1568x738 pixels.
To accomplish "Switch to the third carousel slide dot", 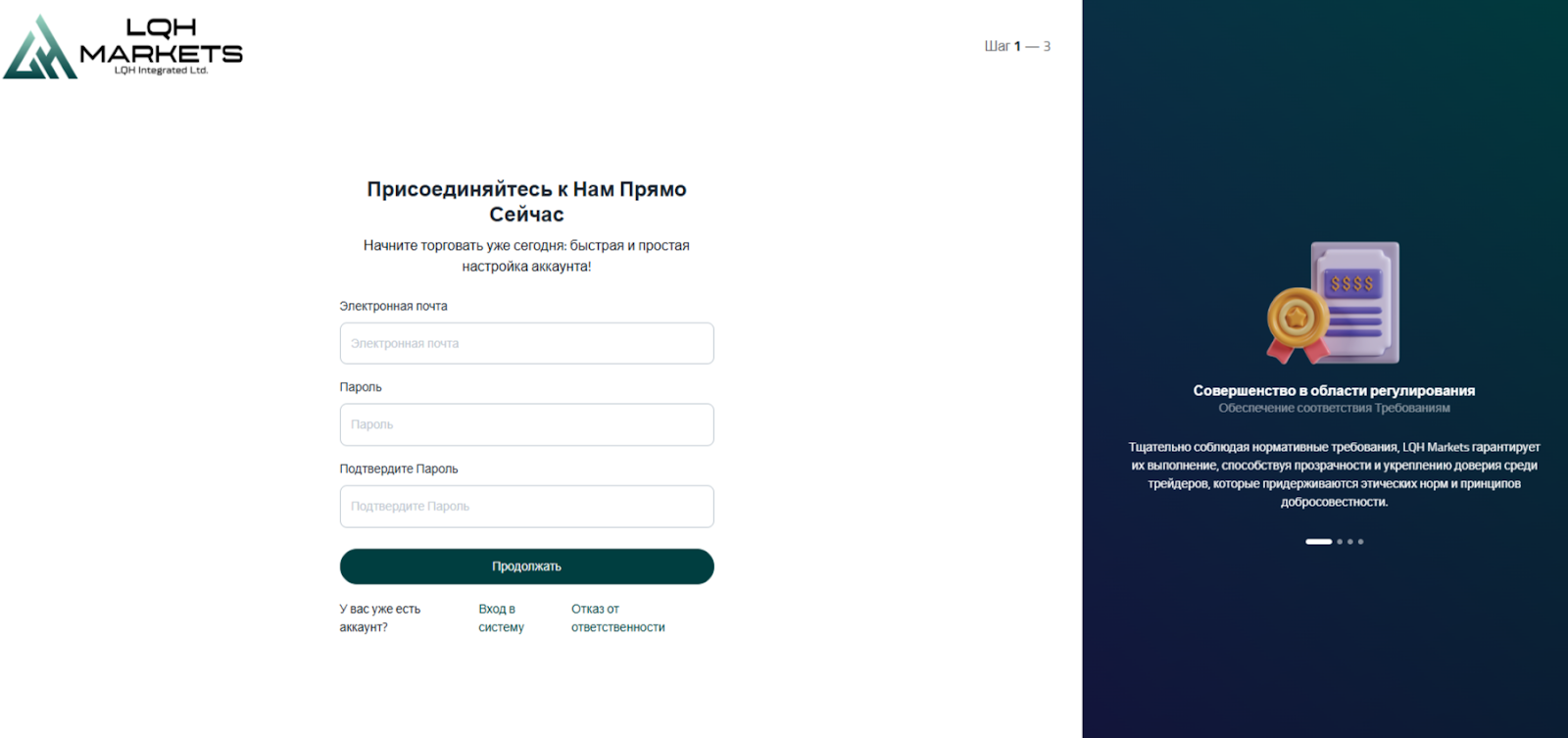I will pos(1350,541).
